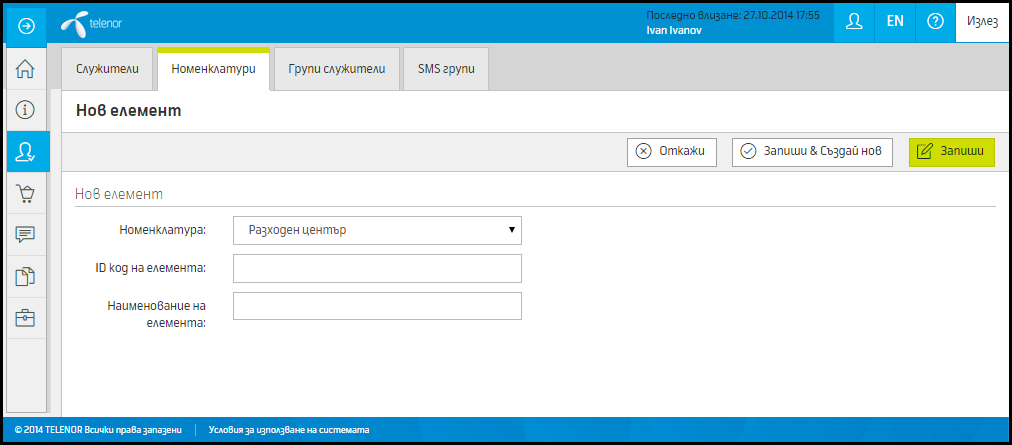Expand the sidebar with the arrow icon
Screen dimensions: 1012x445
pos(26,25)
